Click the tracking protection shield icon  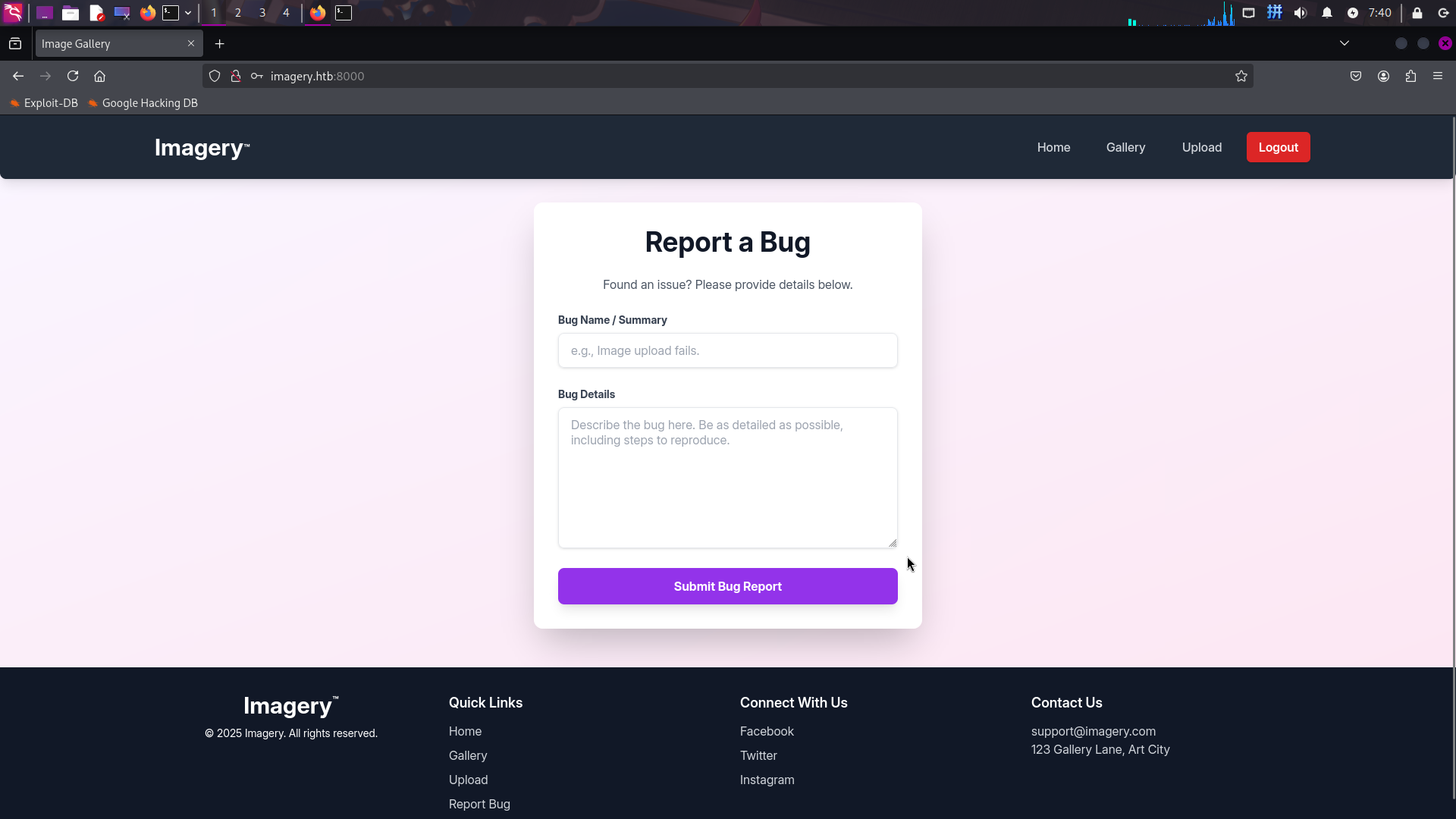pos(215,76)
